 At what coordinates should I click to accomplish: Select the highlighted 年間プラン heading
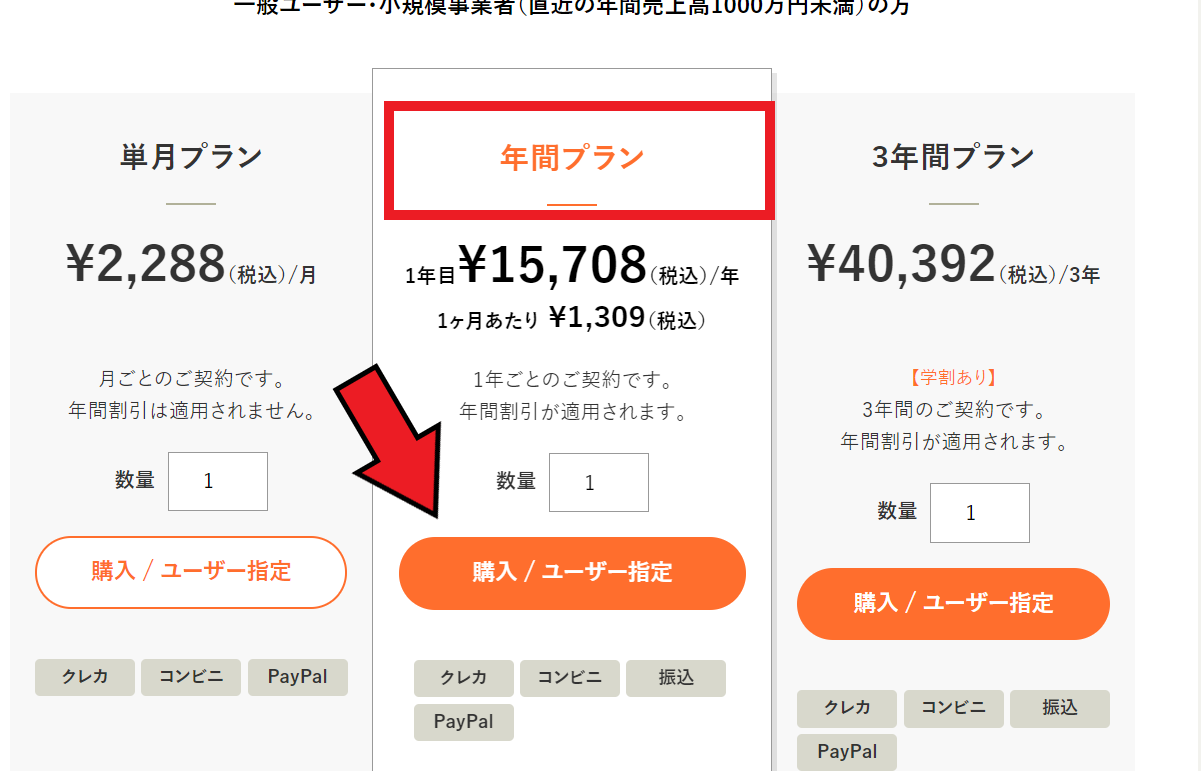(572, 157)
